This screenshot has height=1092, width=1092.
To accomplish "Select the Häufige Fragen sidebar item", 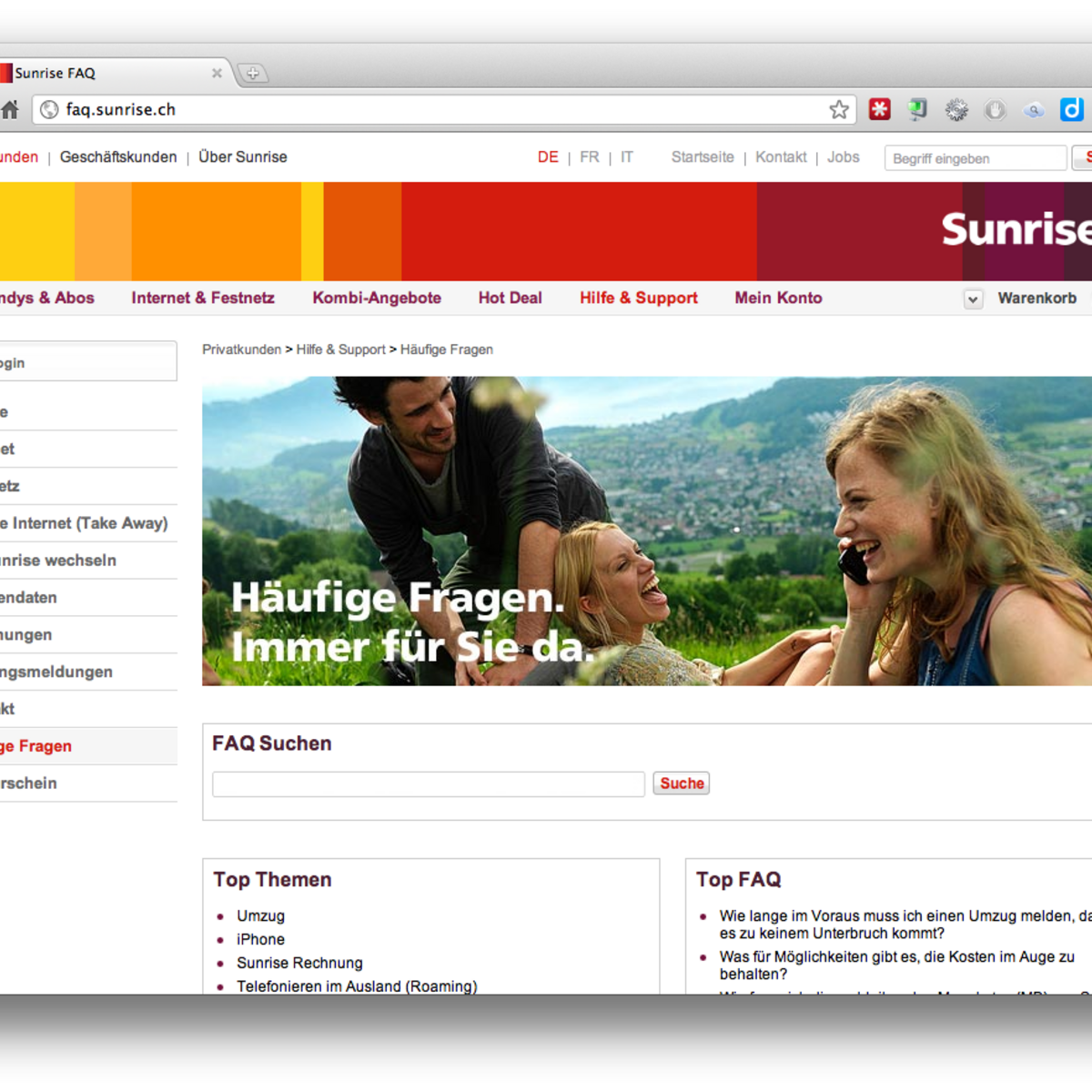I will point(88,746).
